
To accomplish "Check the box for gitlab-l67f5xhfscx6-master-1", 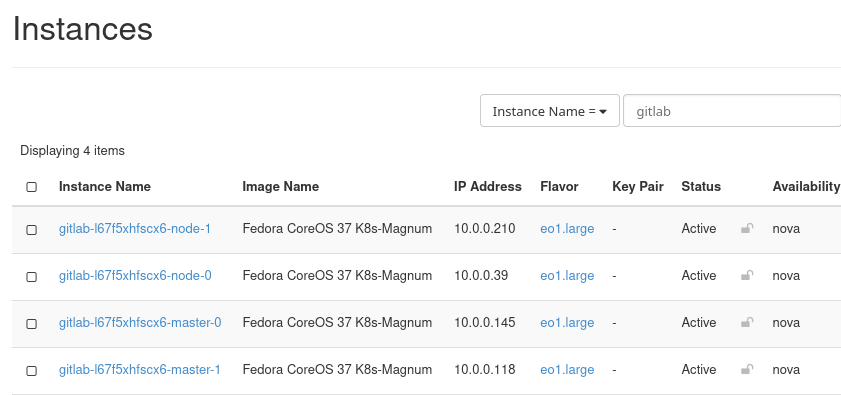I will click(x=32, y=371).
